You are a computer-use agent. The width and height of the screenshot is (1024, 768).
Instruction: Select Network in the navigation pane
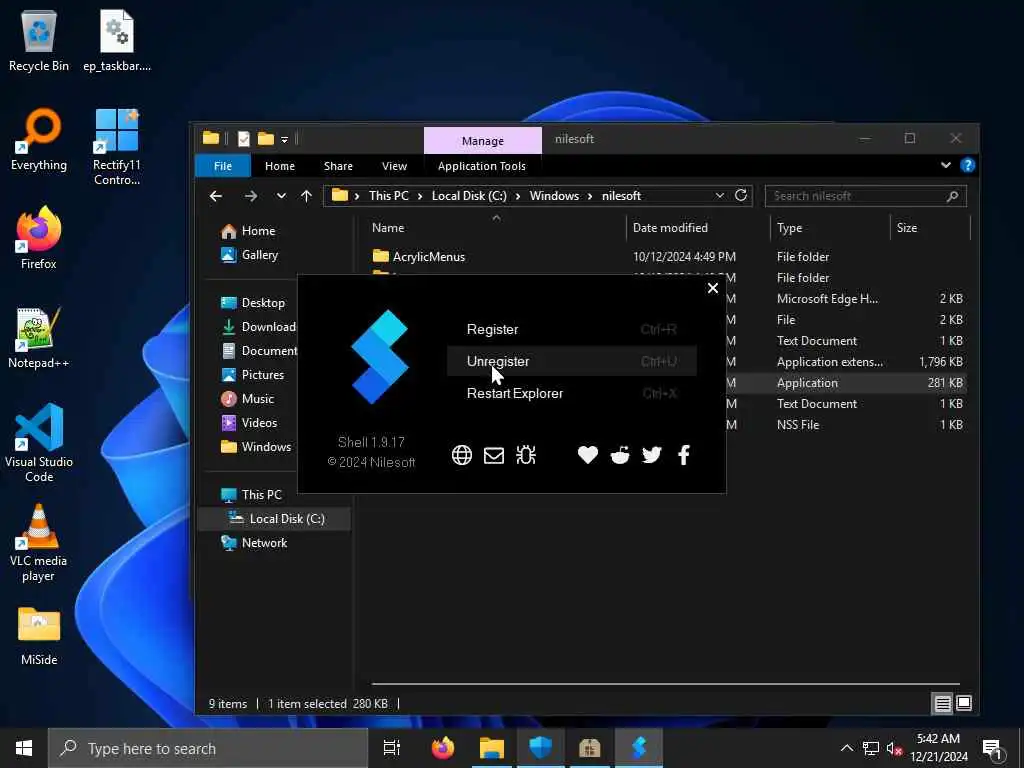coord(264,543)
